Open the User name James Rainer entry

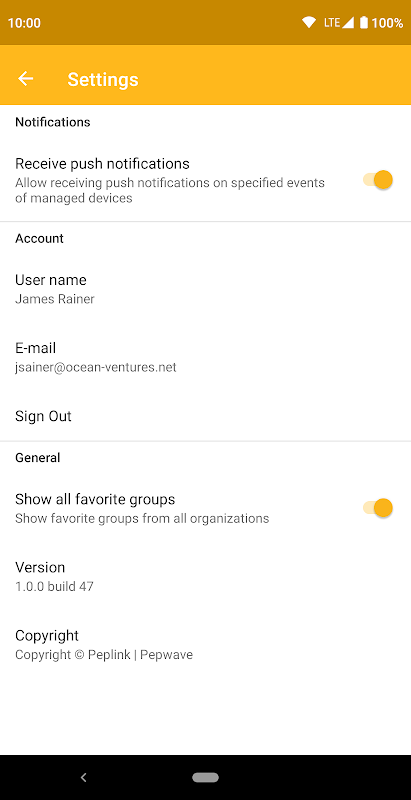point(206,289)
